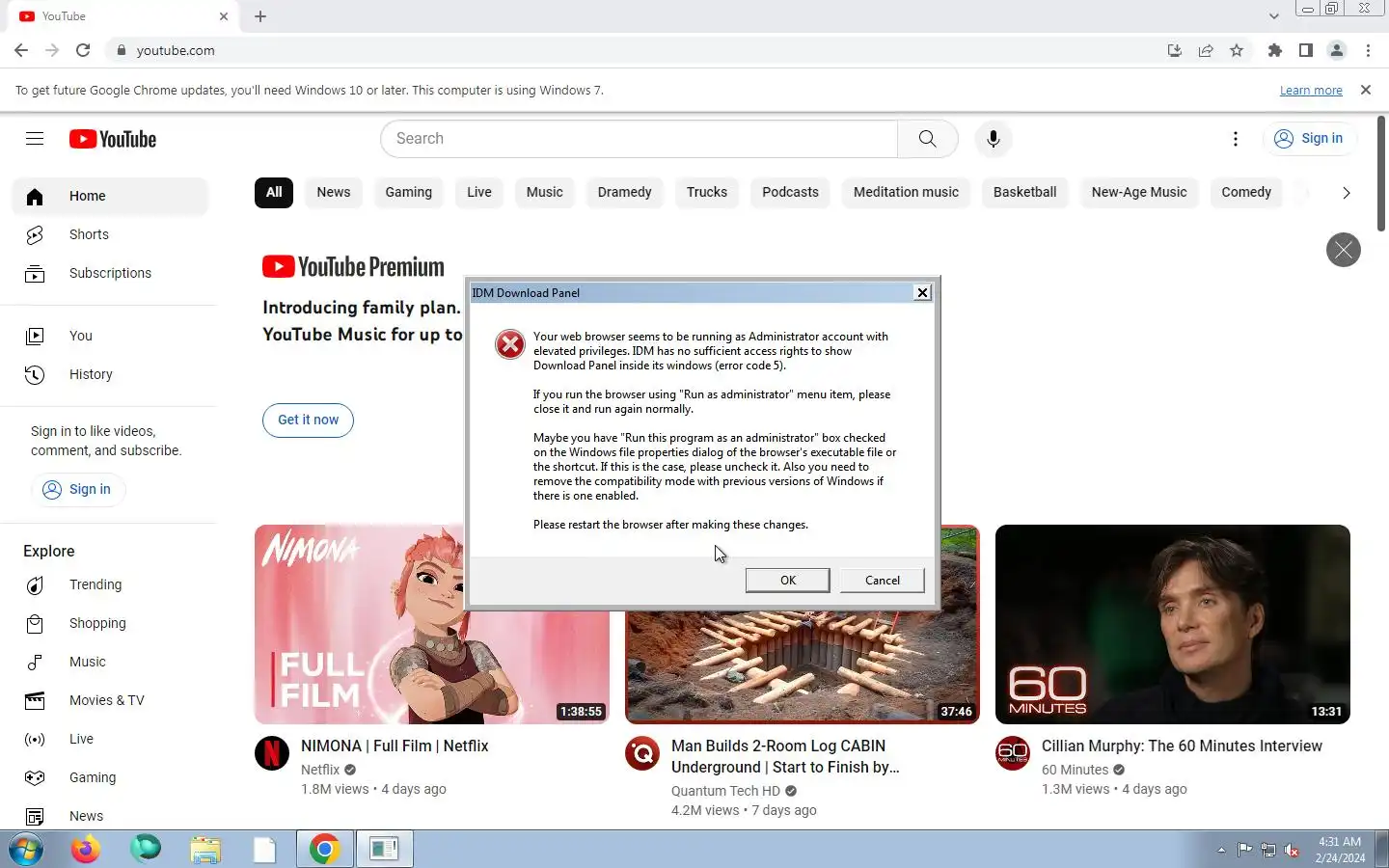Select the Live category chip

pyautogui.click(x=479, y=192)
